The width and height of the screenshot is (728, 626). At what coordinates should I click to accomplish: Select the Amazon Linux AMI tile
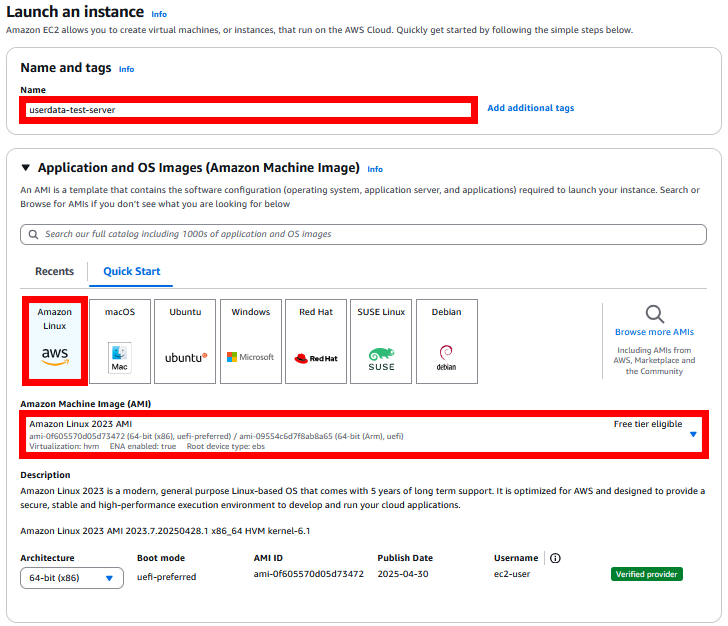(x=55, y=341)
